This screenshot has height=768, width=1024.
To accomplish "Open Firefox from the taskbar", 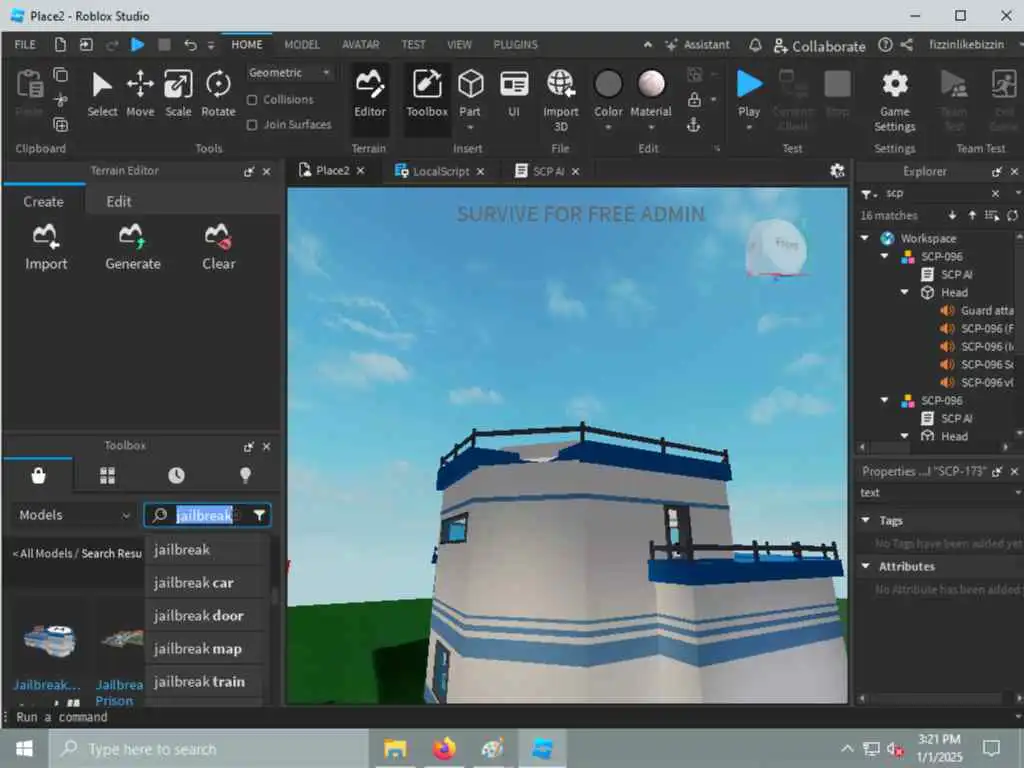I will 444,748.
